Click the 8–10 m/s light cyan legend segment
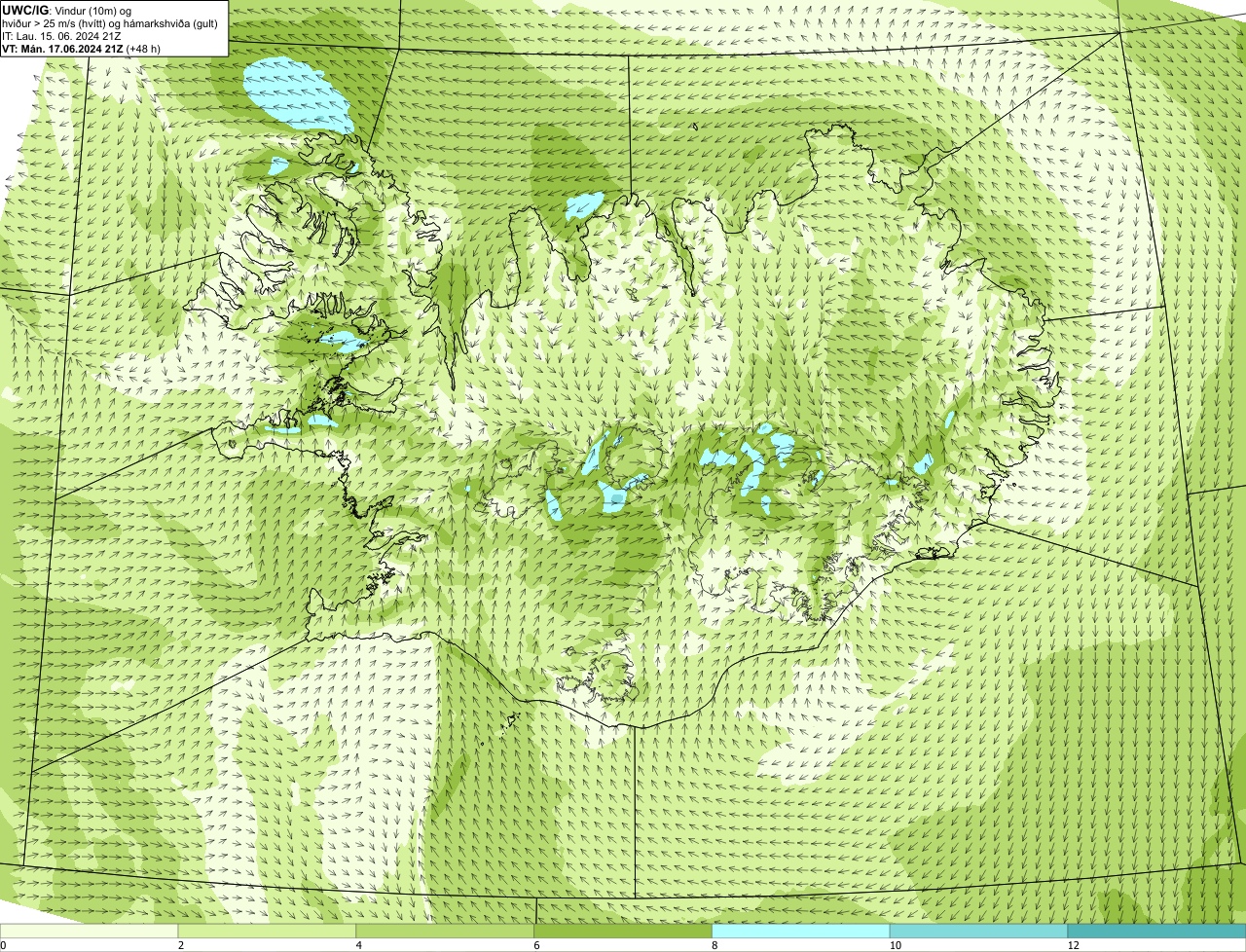 [801, 932]
